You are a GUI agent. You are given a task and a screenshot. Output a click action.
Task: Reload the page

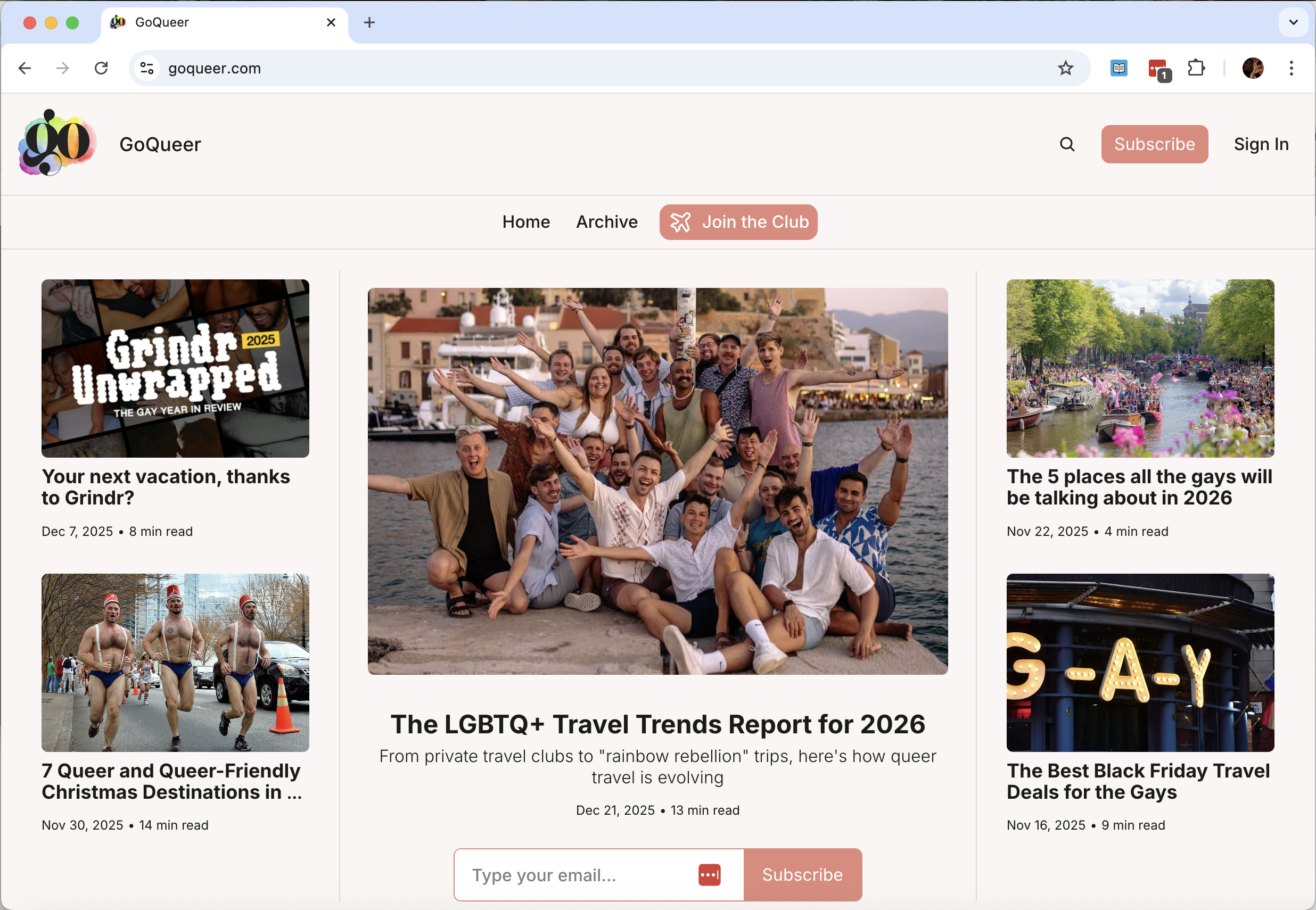click(x=102, y=69)
